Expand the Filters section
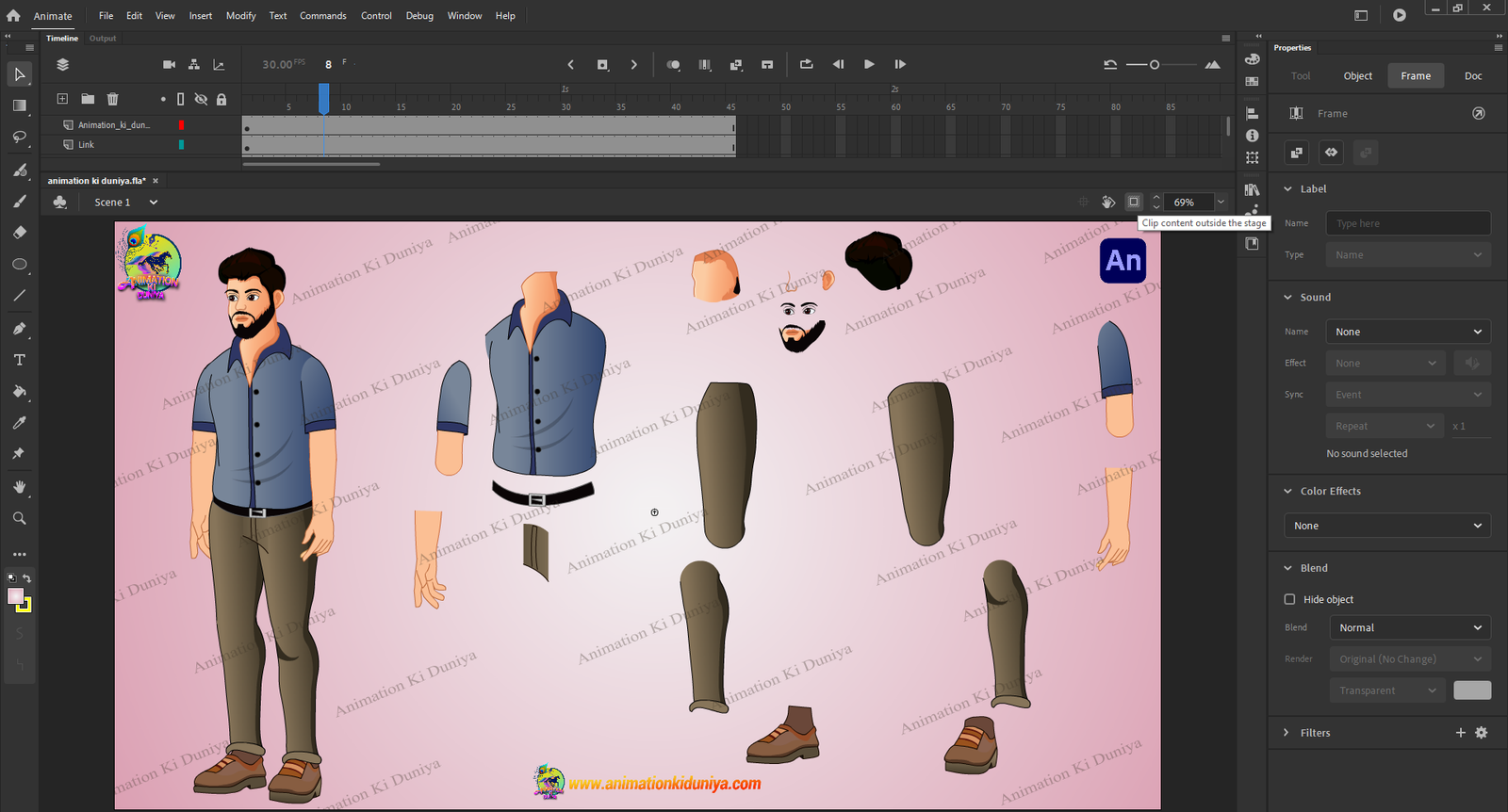The height and width of the screenshot is (812, 1508). [x=1287, y=733]
